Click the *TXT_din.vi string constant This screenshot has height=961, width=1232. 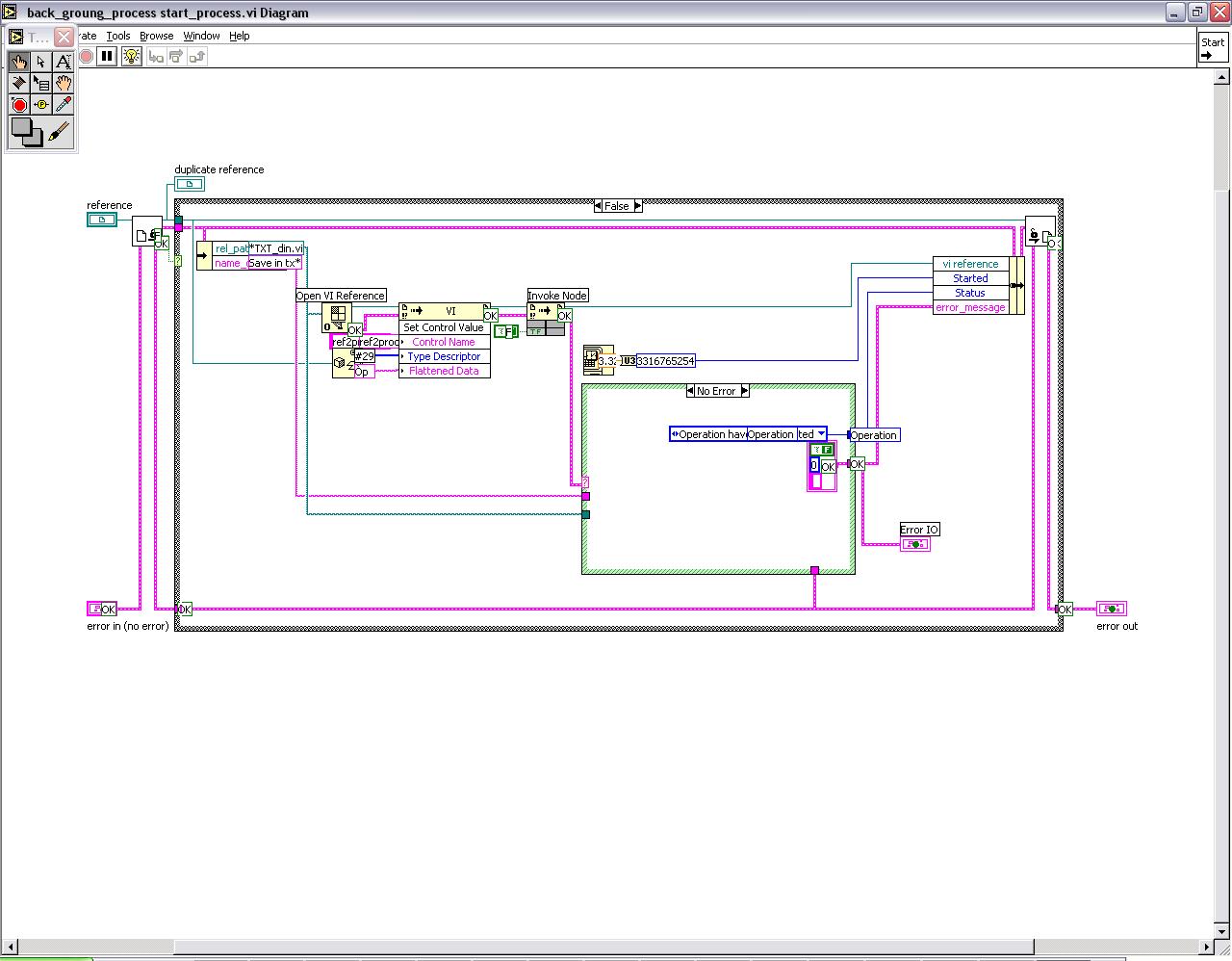coord(276,248)
